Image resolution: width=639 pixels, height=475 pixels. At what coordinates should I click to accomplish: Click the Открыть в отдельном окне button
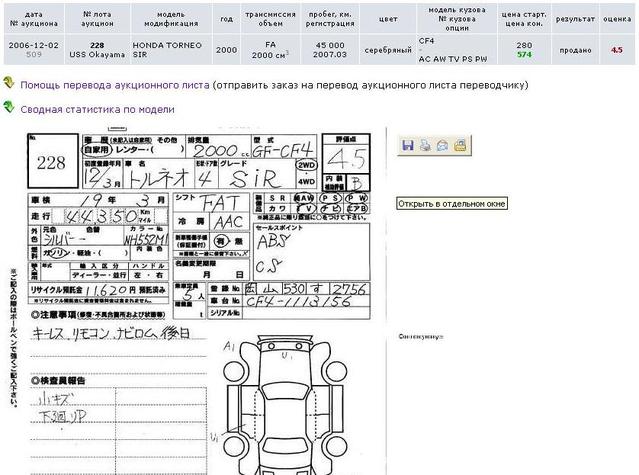click(x=452, y=204)
